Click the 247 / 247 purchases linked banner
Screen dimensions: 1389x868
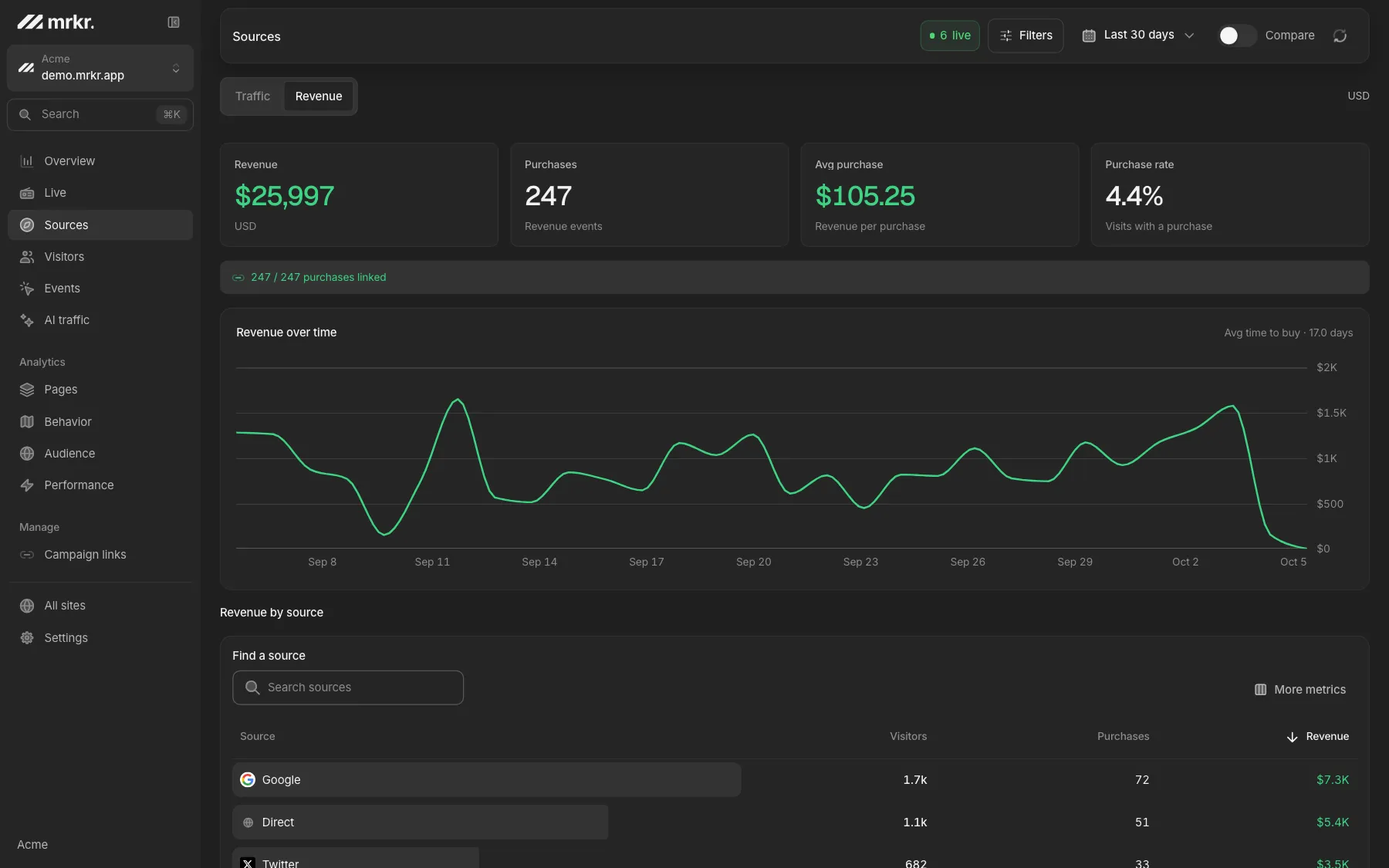pyautogui.click(x=795, y=277)
